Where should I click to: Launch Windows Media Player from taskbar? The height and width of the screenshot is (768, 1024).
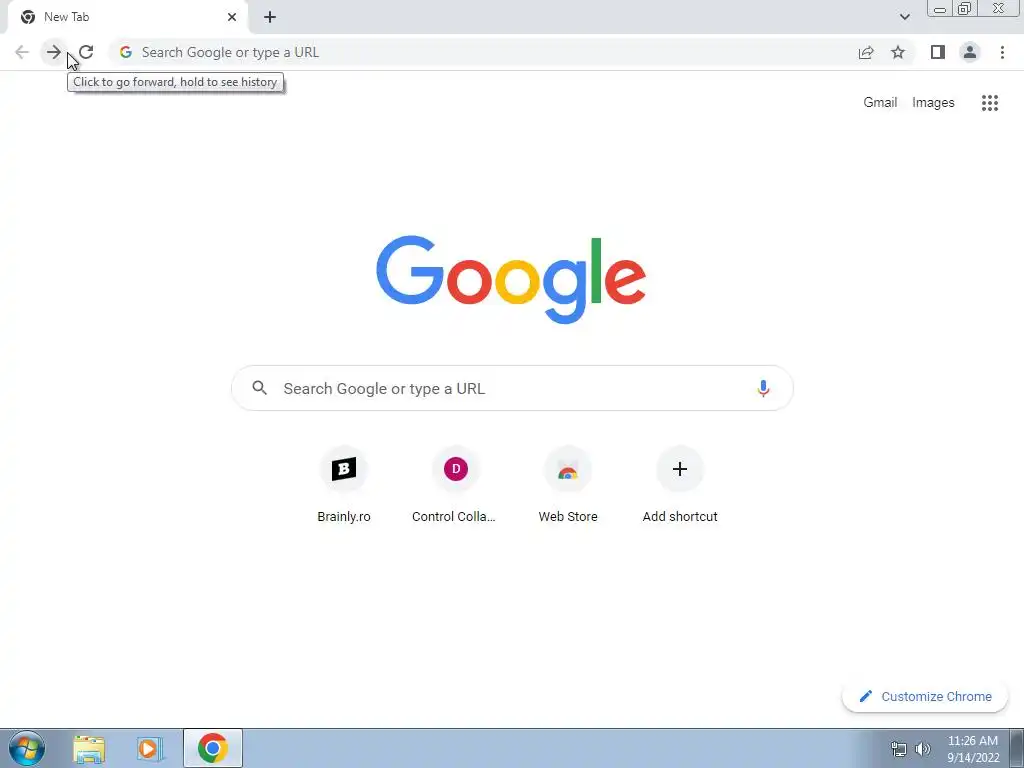150,748
